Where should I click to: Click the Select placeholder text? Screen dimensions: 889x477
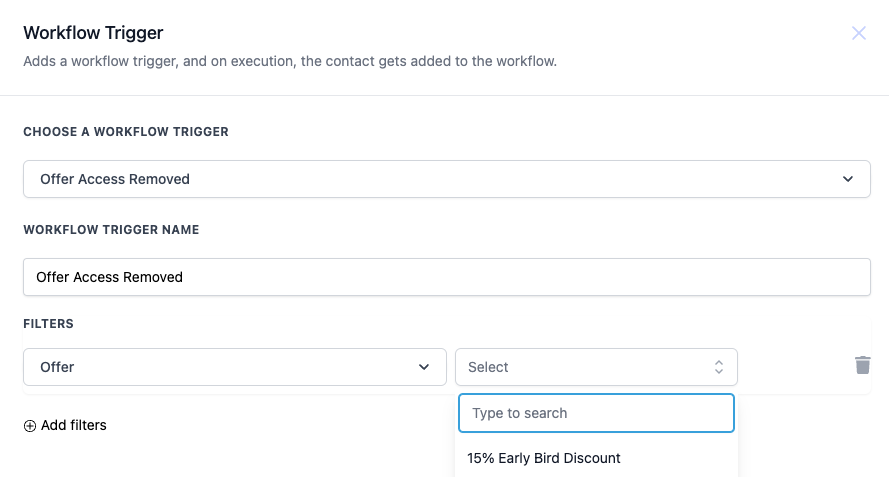pyautogui.click(x=488, y=367)
